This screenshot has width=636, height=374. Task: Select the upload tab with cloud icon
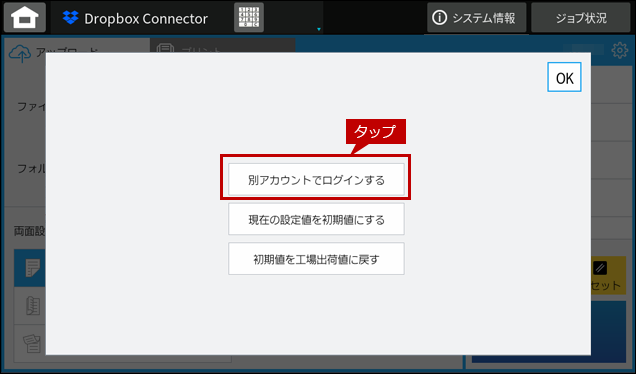click(x=77, y=46)
